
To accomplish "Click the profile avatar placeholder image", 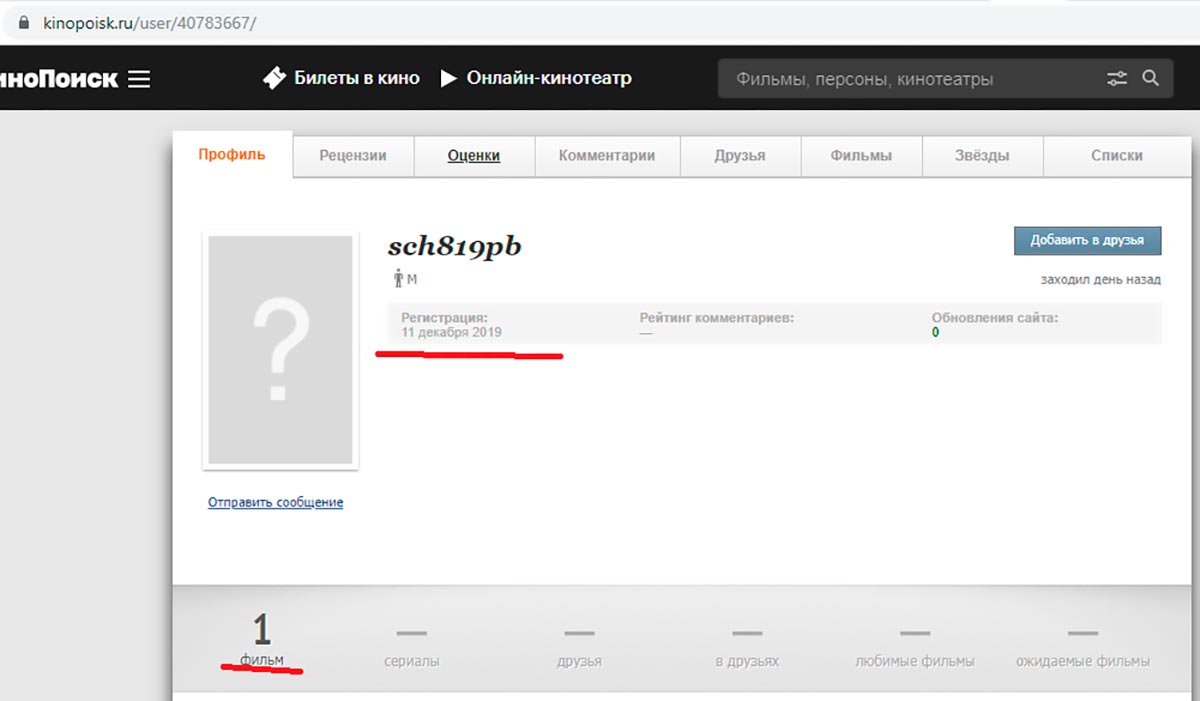I will 280,350.
